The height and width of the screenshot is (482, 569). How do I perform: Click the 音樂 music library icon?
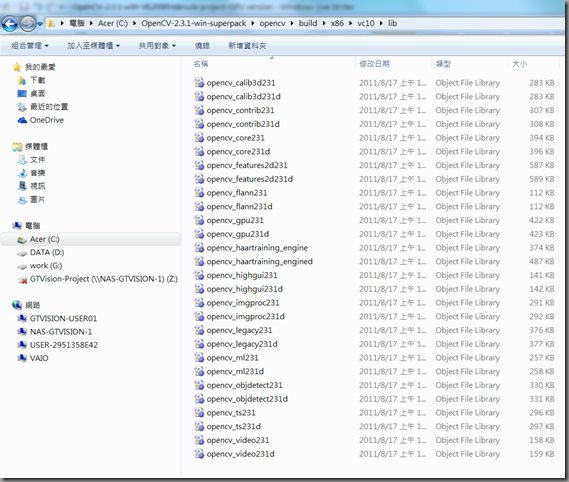[x=22, y=173]
